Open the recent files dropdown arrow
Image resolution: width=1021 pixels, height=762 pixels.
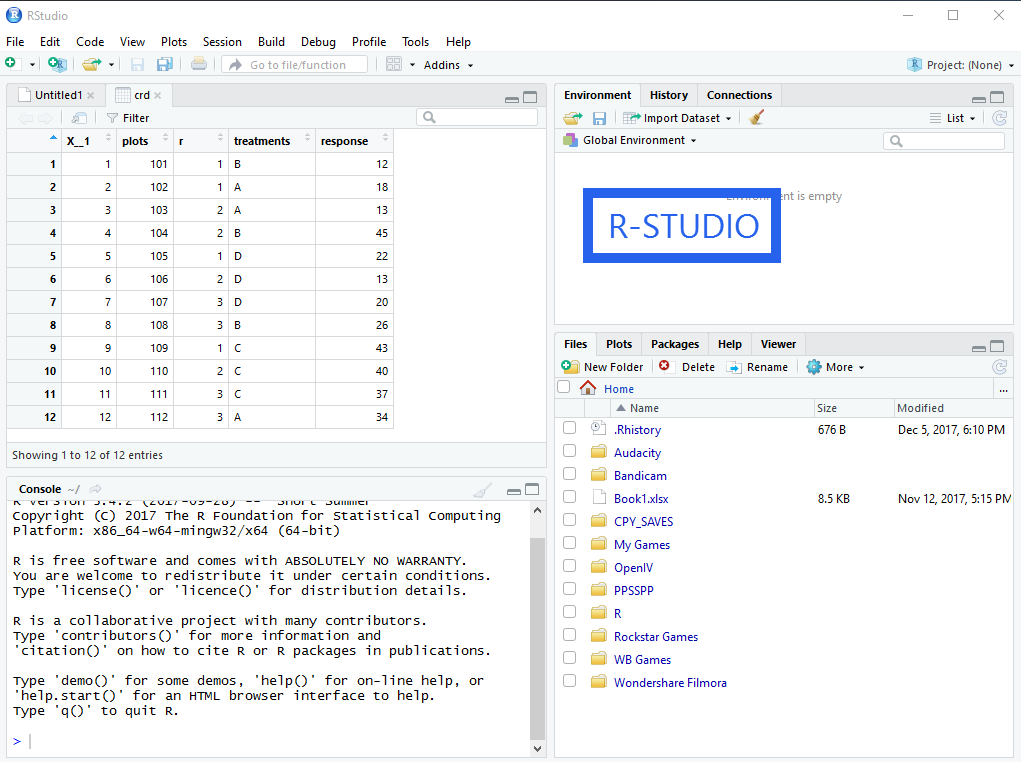[x=111, y=65]
